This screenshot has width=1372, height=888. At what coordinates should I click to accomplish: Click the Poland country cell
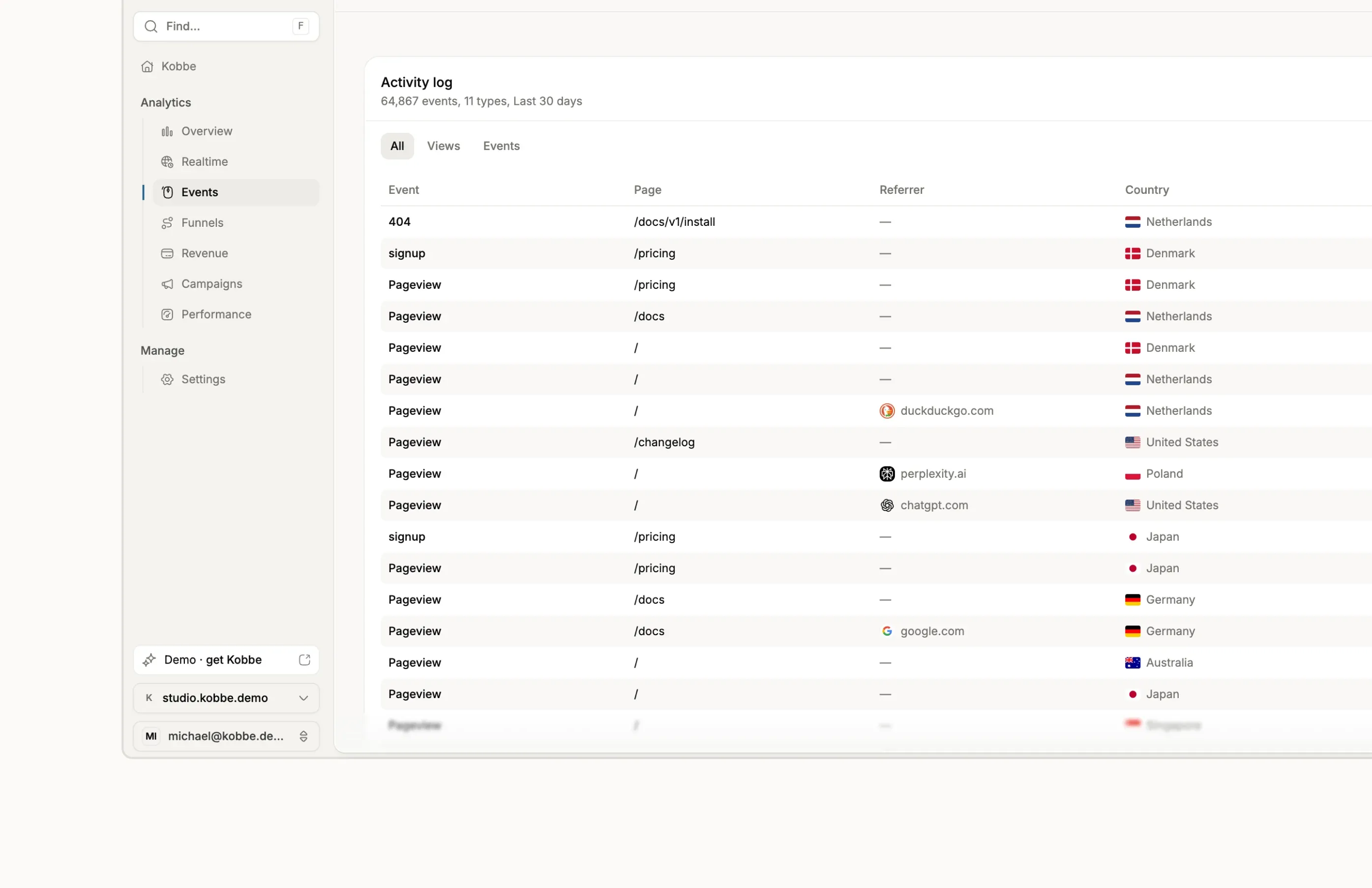pyautogui.click(x=1154, y=473)
